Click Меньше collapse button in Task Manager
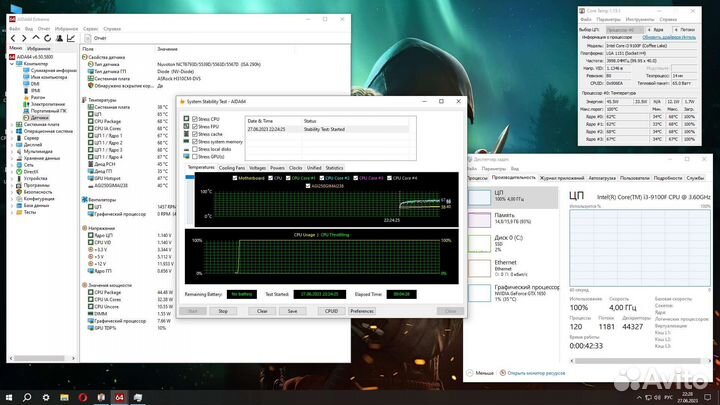720x405 pixels. point(480,373)
